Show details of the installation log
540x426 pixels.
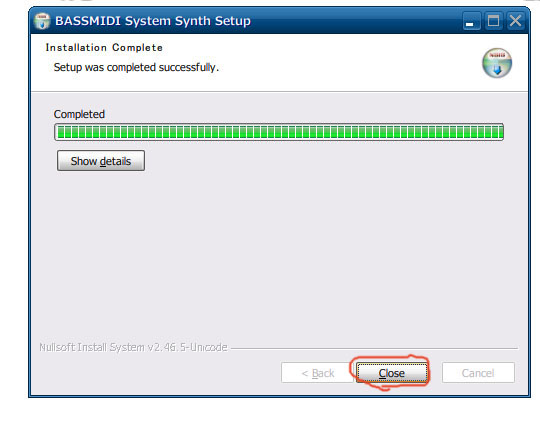click(101, 160)
